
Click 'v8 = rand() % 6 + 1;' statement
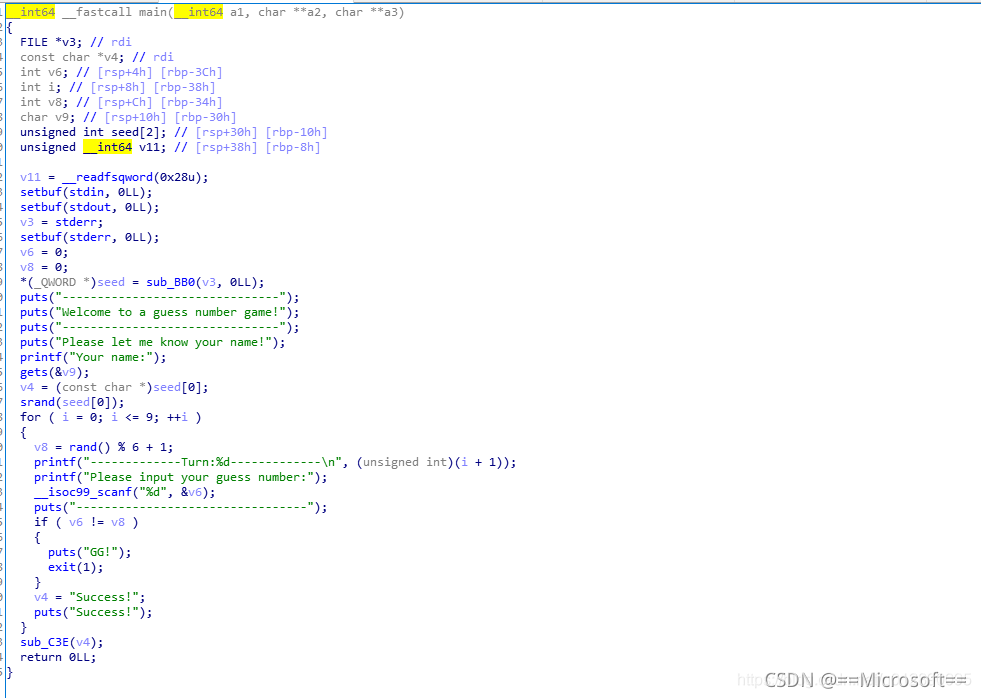(x=103, y=447)
